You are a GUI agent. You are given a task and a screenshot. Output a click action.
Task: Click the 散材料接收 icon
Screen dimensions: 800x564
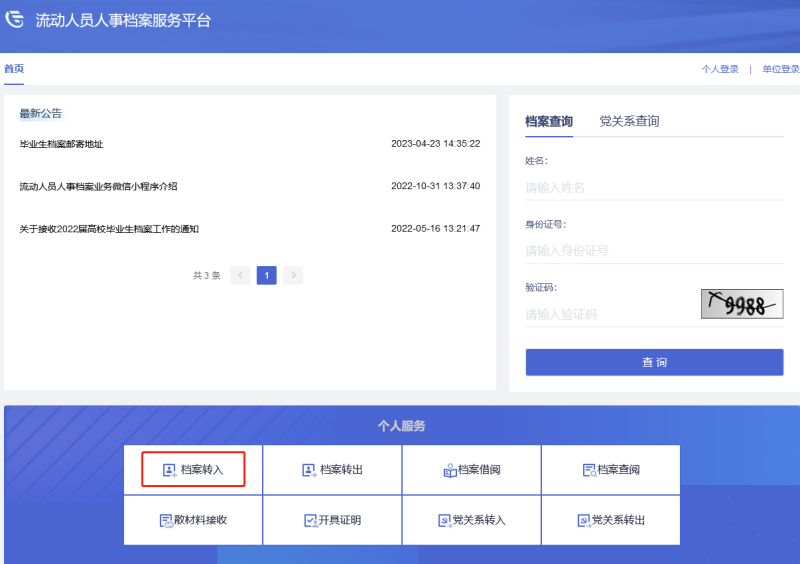tap(166, 521)
